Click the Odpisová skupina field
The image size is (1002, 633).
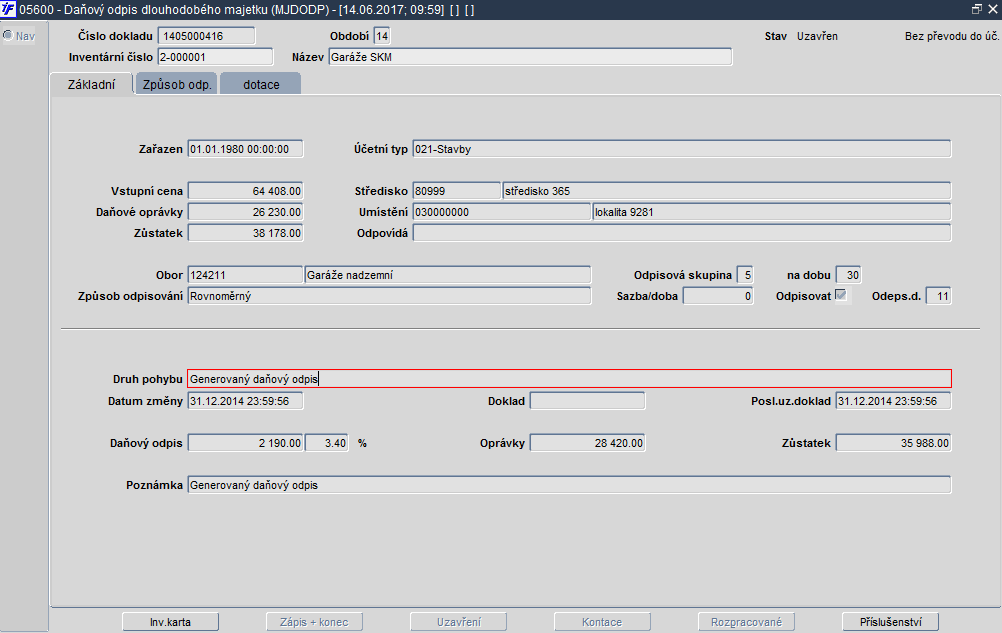coord(745,275)
